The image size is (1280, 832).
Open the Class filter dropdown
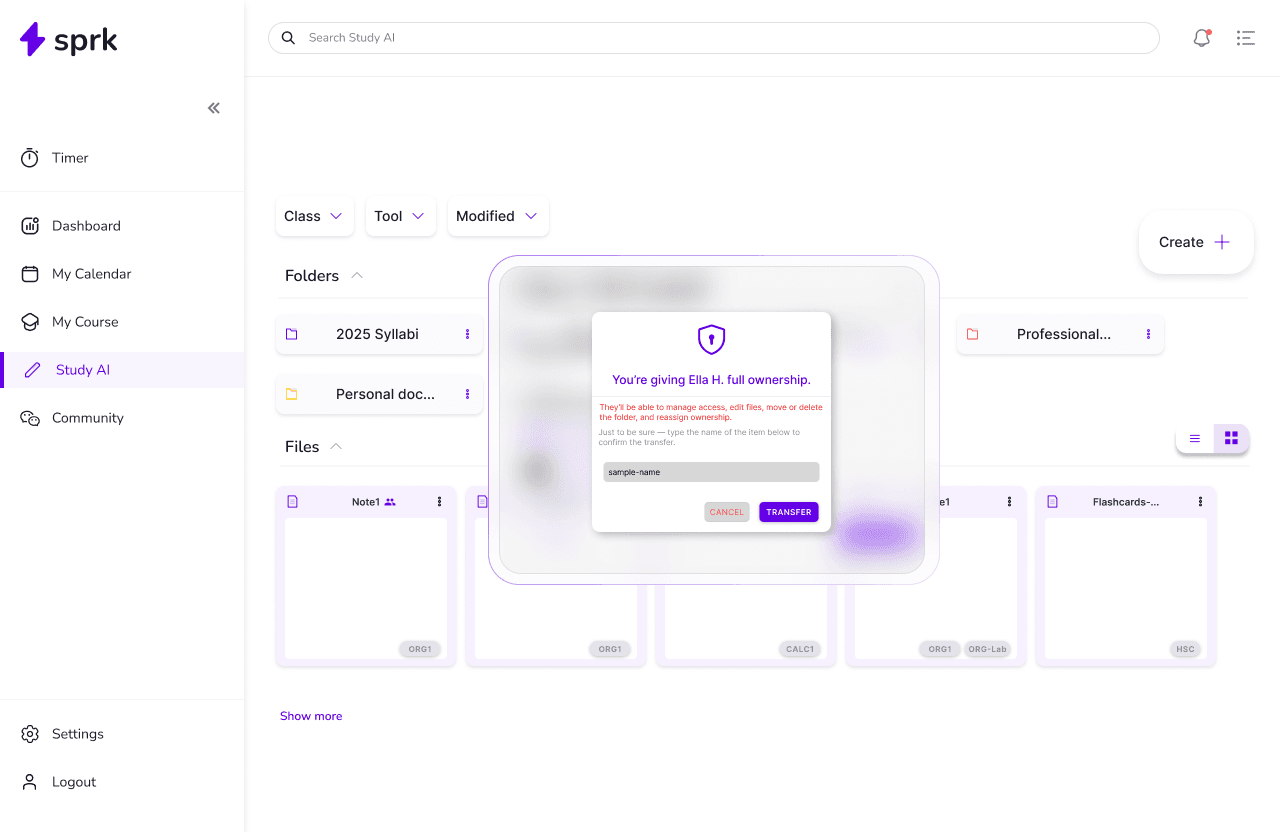point(314,216)
